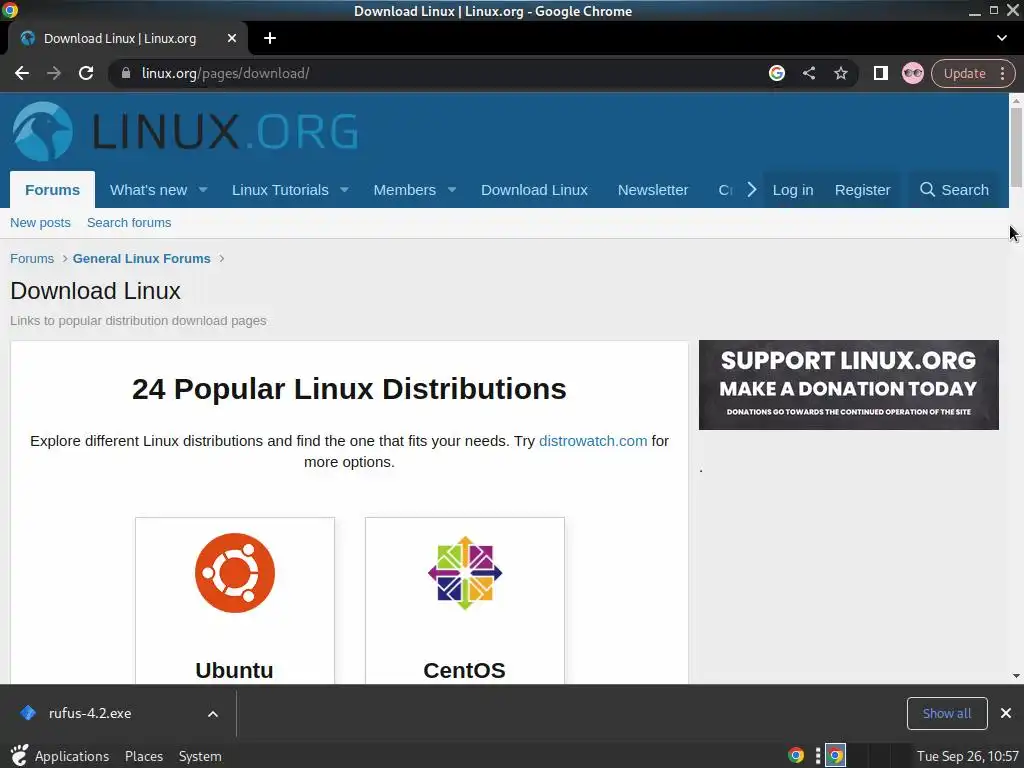Image resolution: width=1024 pixels, height=768 pixels.
Task: Click the scrollbar down arrow
Action: (x=1016, y=676)
